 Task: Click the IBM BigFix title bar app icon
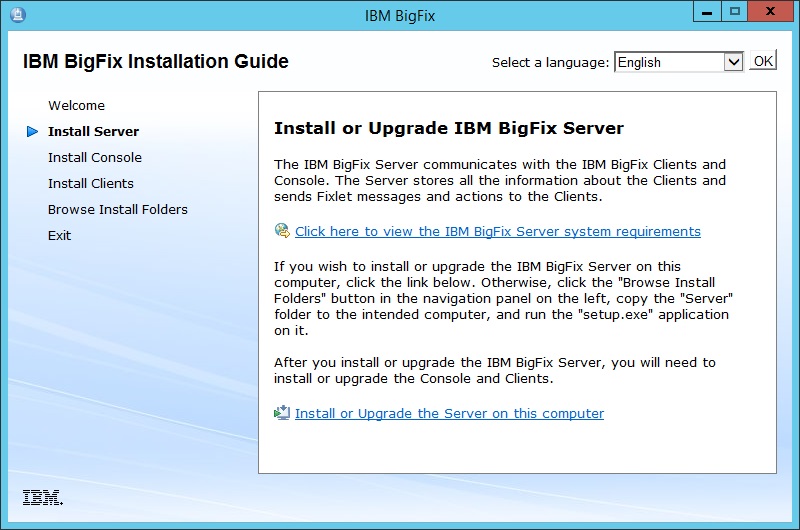tap(15, 15)
